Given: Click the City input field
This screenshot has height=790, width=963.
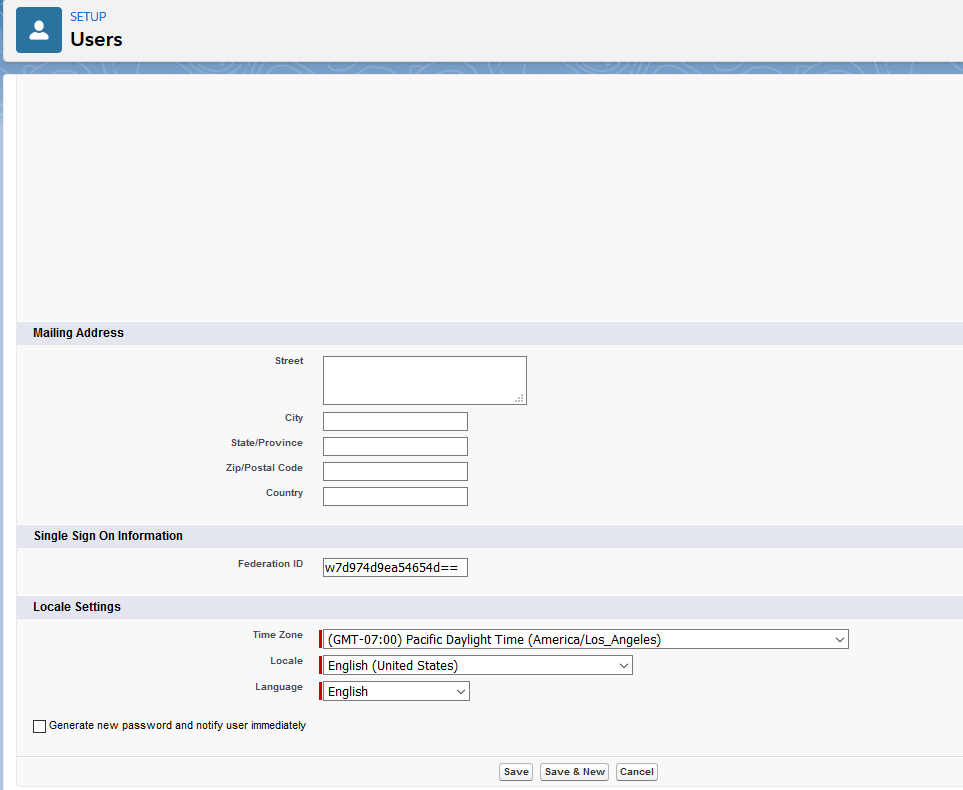Looking at the screenshot, I should coord(395,421).
